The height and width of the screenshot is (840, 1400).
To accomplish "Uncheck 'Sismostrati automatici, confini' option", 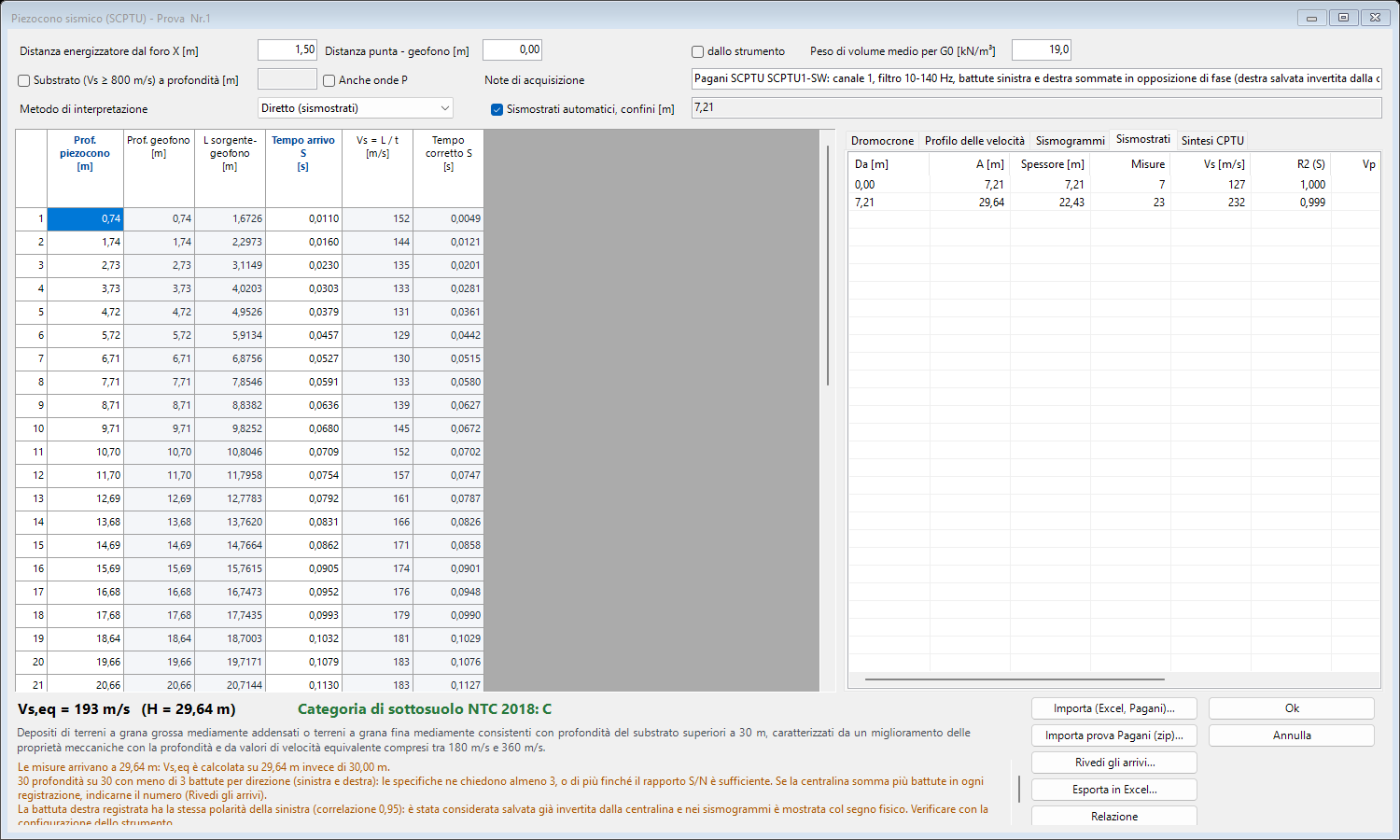I will pyautogui.click(x=497, y=109).
